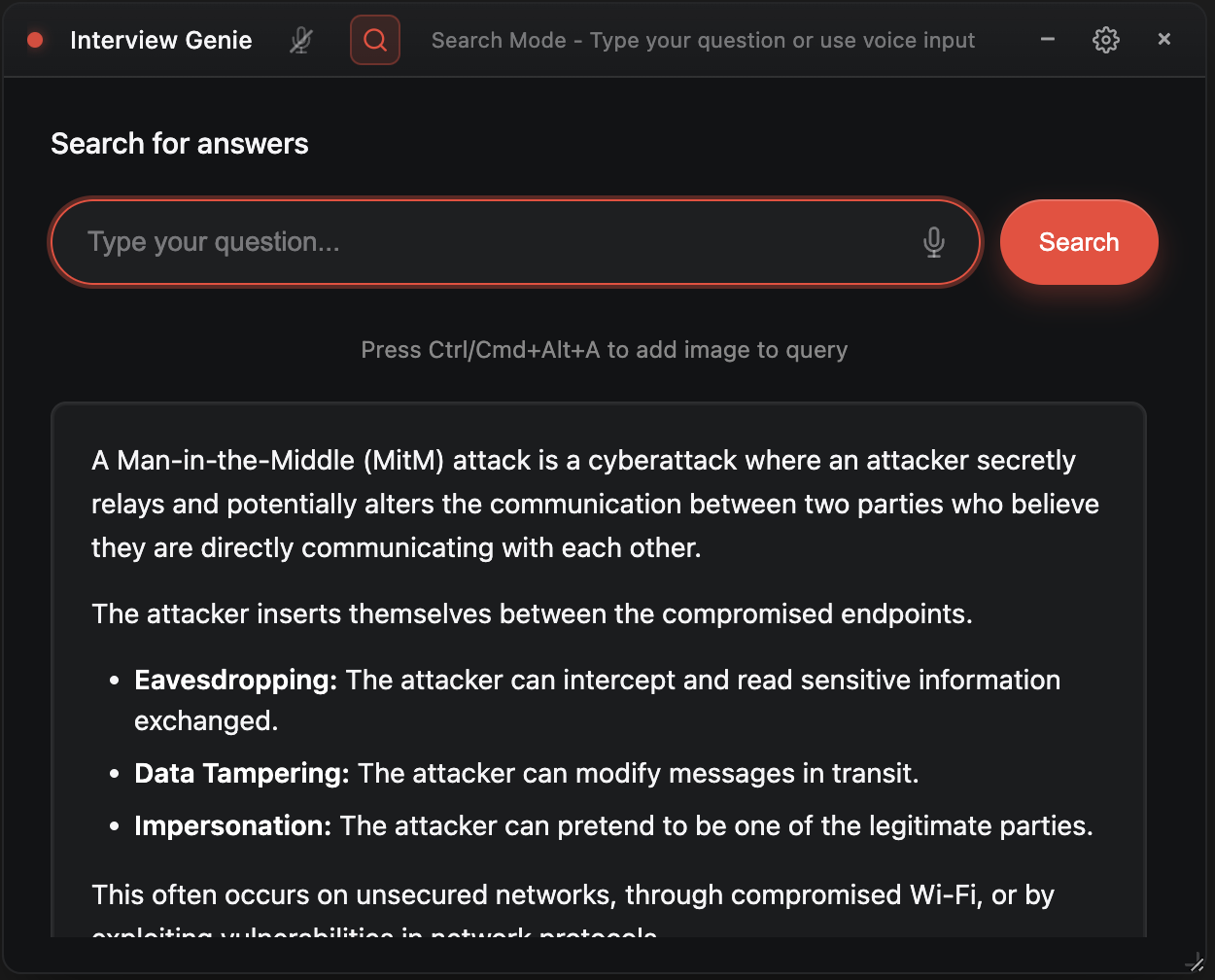This screenshot has width=1215, height=980.
Task: Click the Man-in-the-Middle definition paragraph
Action: coord(596,505)
